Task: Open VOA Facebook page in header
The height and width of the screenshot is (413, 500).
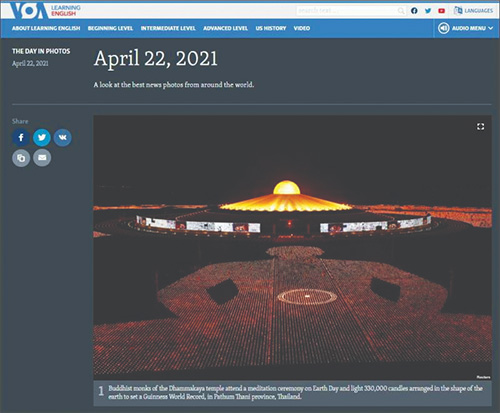Action: click(x=414, y=11)
